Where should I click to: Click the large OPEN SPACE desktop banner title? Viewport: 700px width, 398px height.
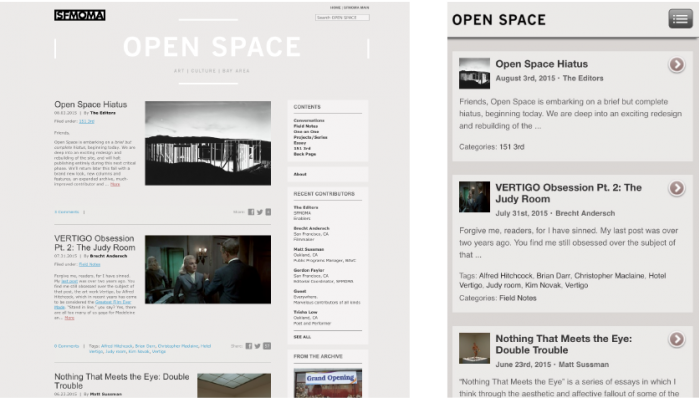212,47
